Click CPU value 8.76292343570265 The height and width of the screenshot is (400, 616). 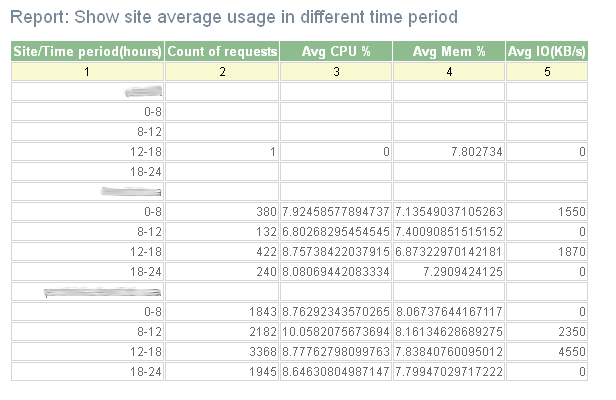tap(336, 312)
